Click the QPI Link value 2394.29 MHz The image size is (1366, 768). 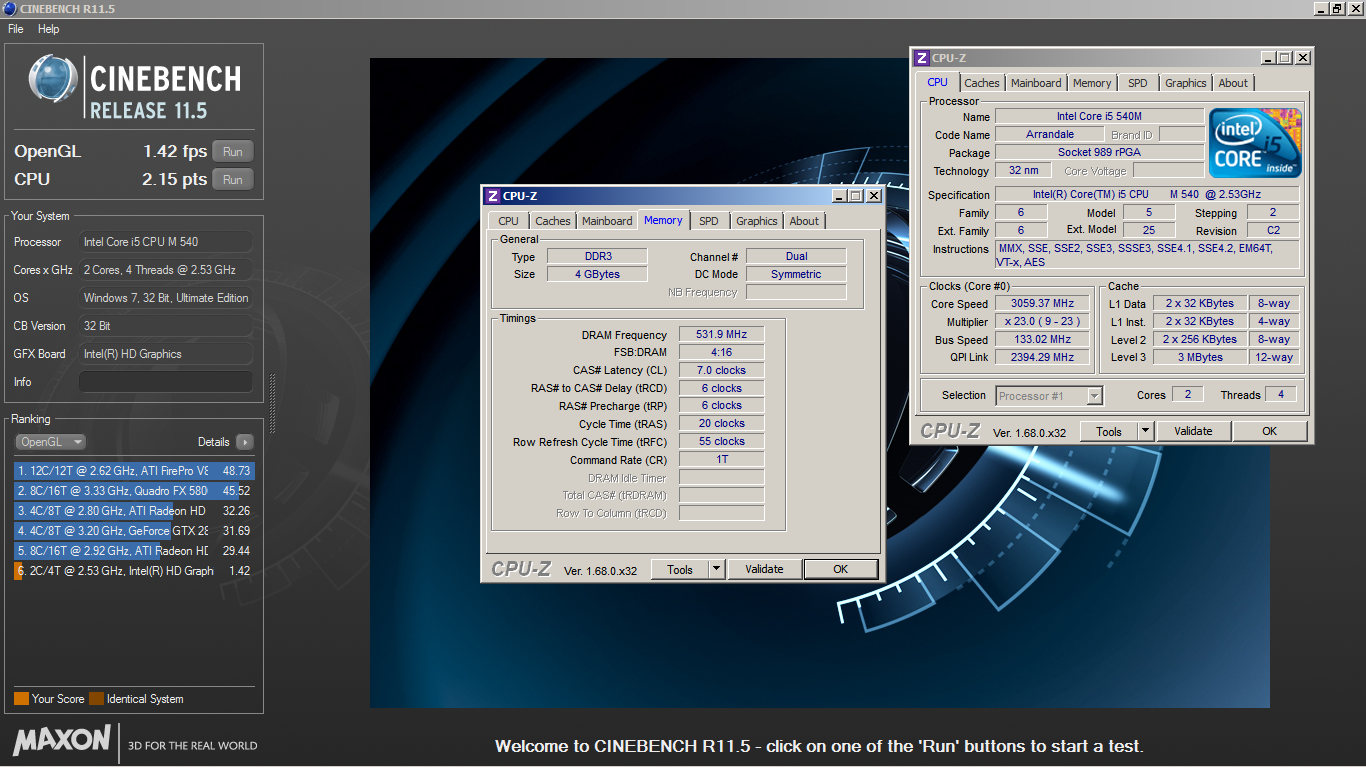click(x=1044, y=357)
